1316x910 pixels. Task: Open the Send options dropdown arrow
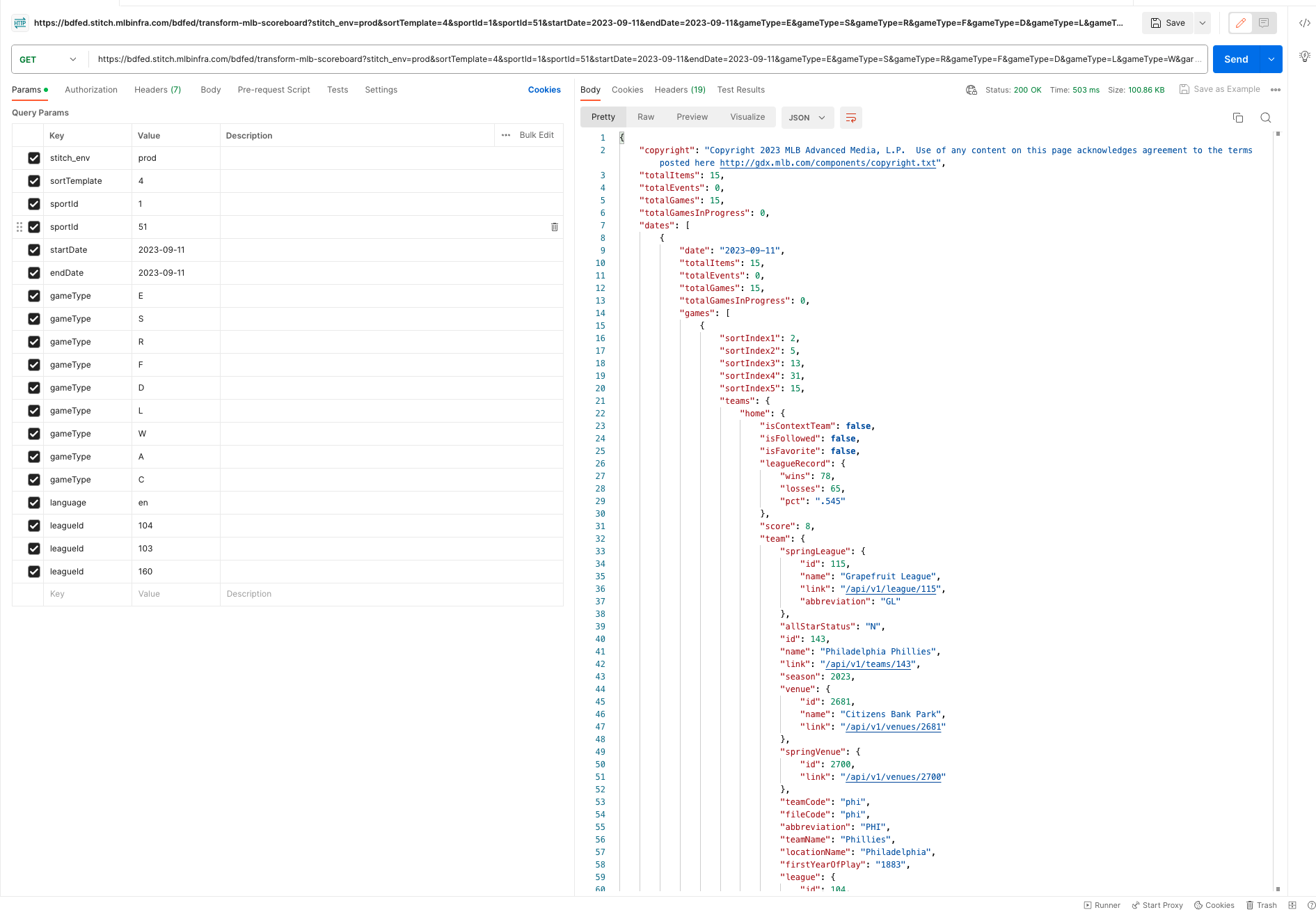[x=1271, y=59]
